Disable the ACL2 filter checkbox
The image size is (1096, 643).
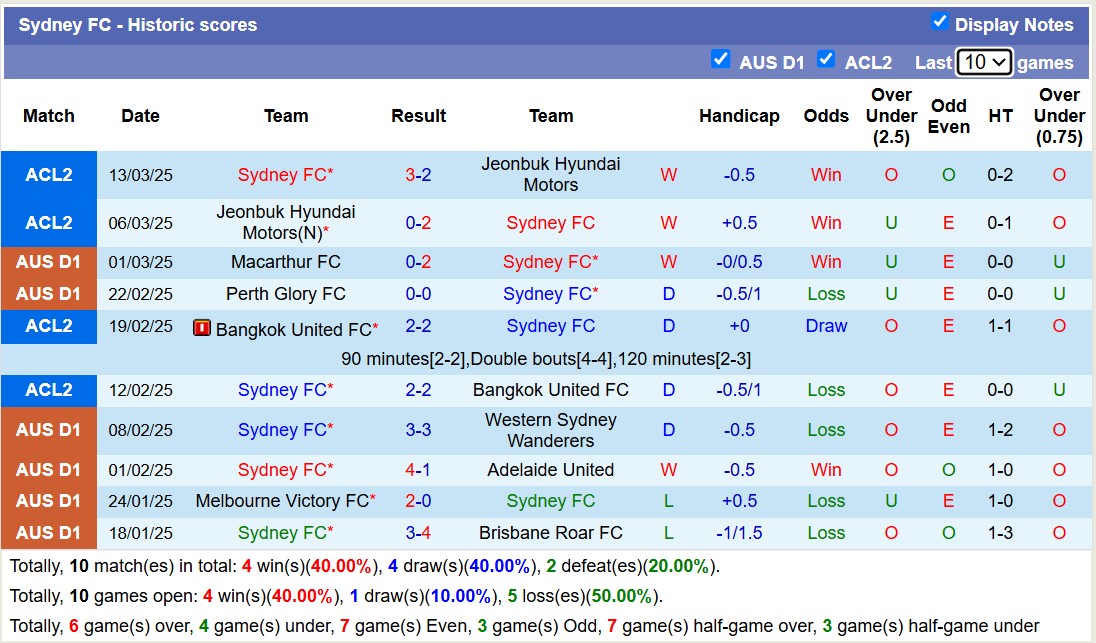(827, 60)
